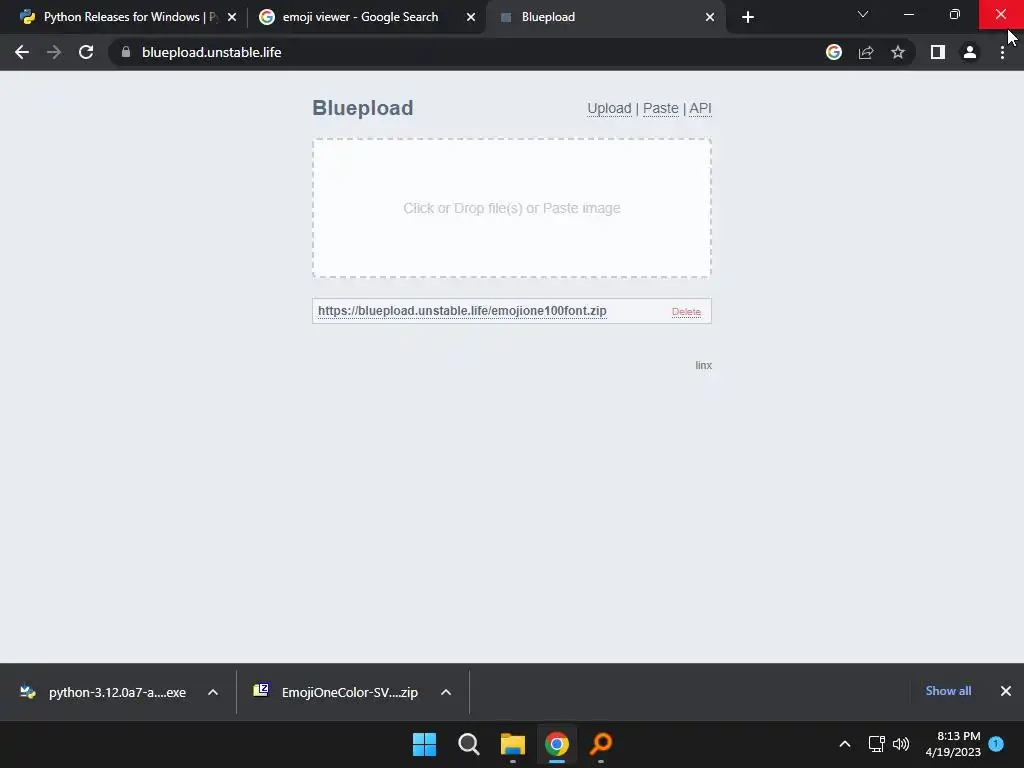
Task: Click the Google icon in address bar
Action: [834, 52]
